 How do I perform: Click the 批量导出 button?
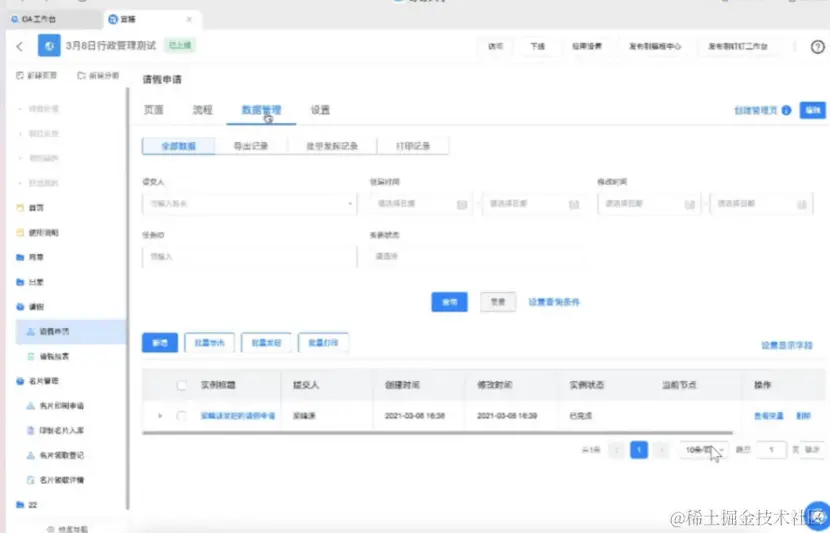click(209, 343)
